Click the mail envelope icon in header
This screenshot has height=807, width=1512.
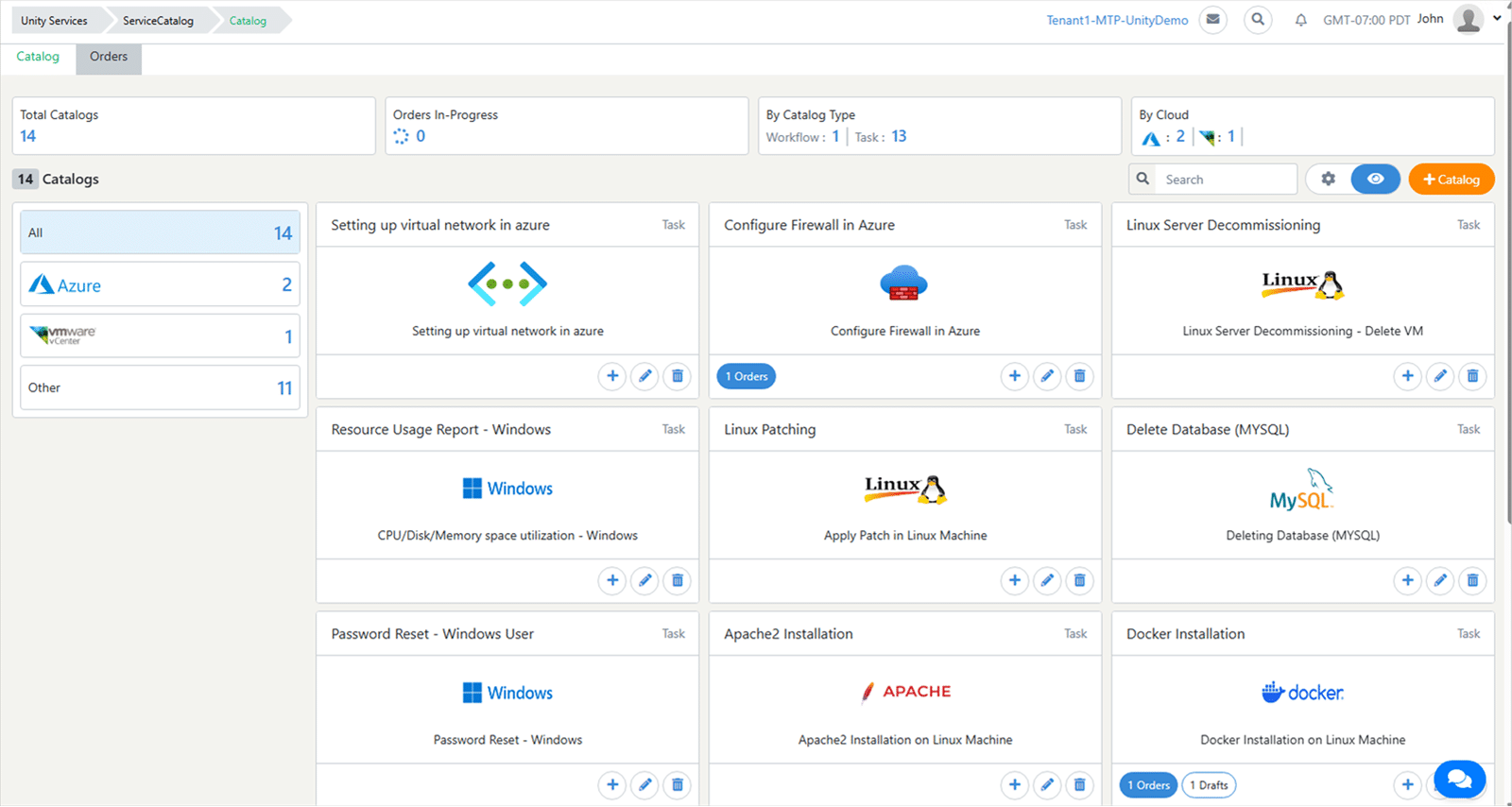(1213, 20)
